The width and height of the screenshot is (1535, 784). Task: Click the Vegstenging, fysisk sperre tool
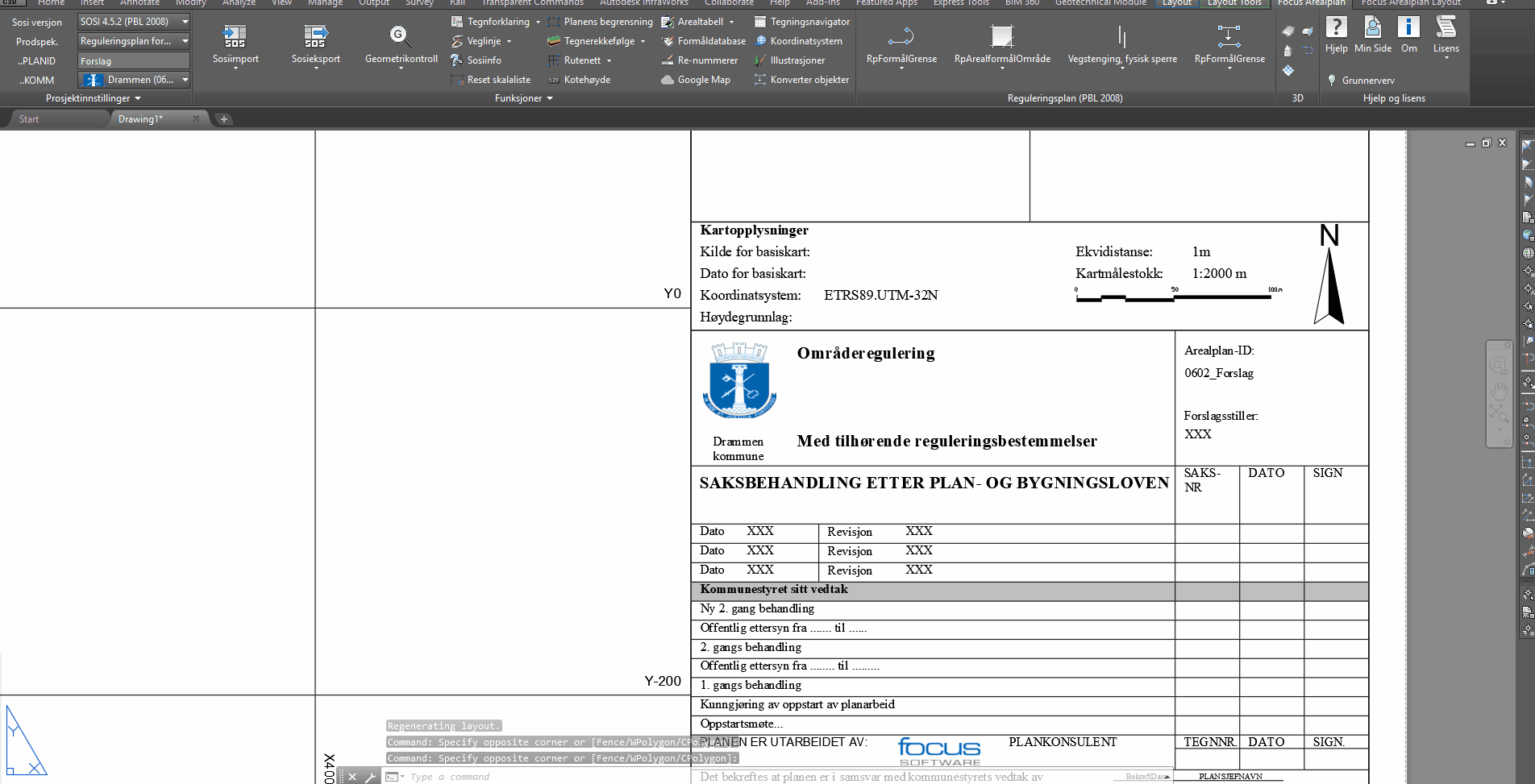(1121, 37)
